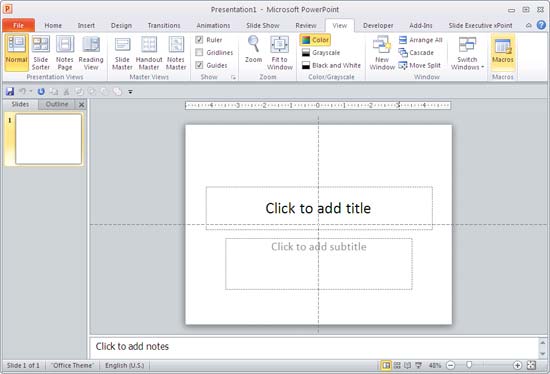Switch to the Transitions ribbon tab
Image resolution: width=550 pixels, height=374 pixels.
164,26
